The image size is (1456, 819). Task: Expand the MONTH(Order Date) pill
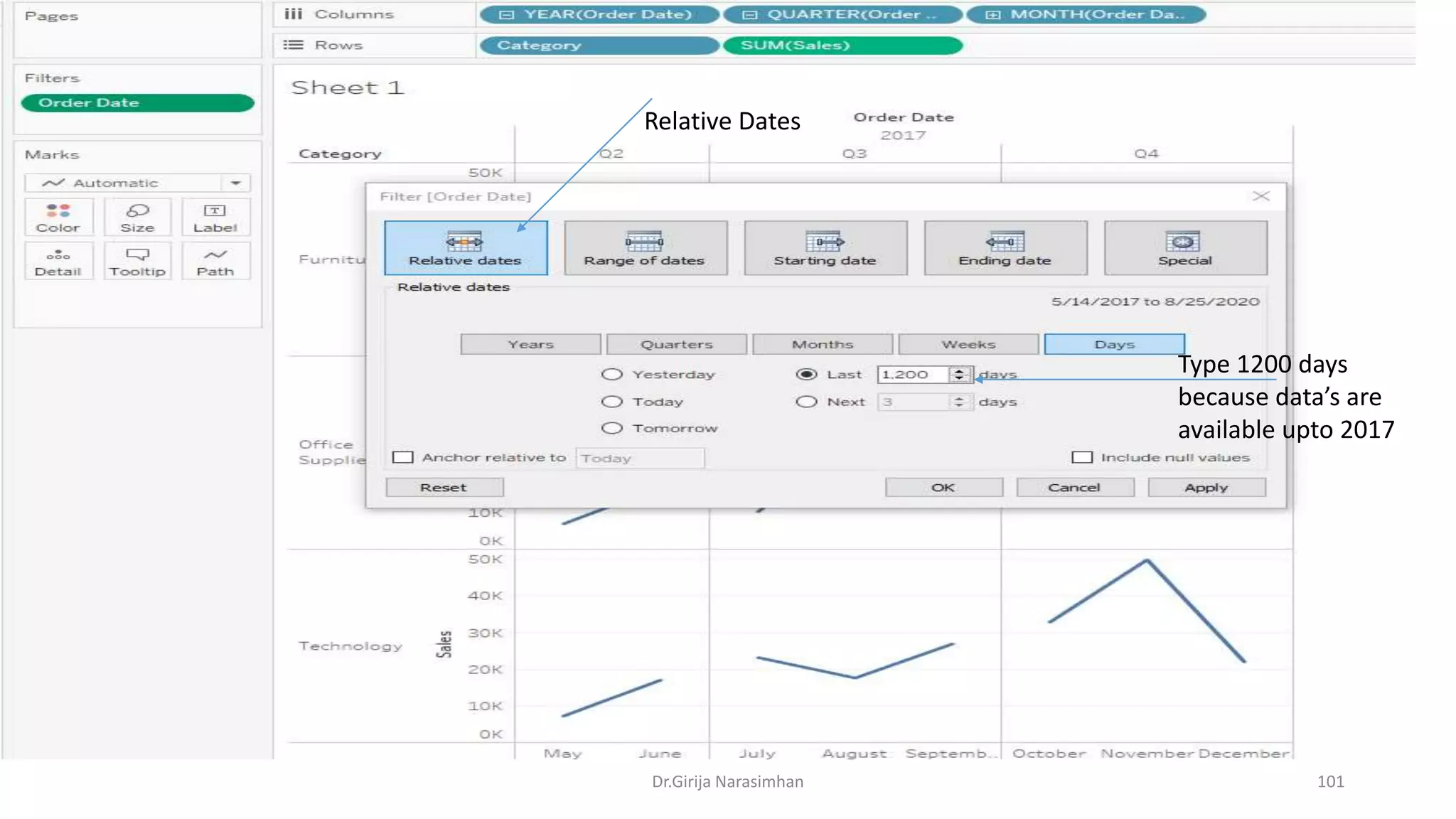tap(993, 14)
